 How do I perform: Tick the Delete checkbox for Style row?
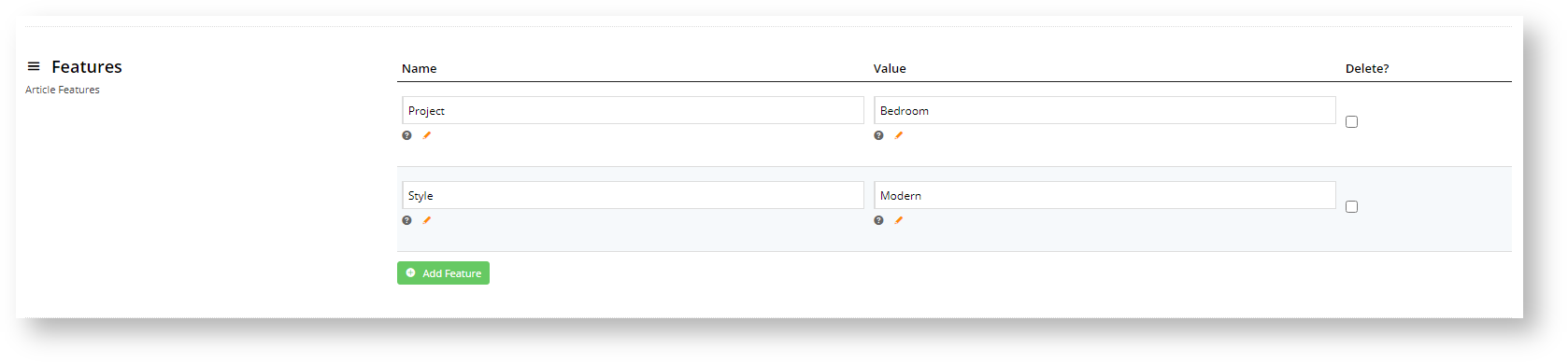pos(1351,206)
